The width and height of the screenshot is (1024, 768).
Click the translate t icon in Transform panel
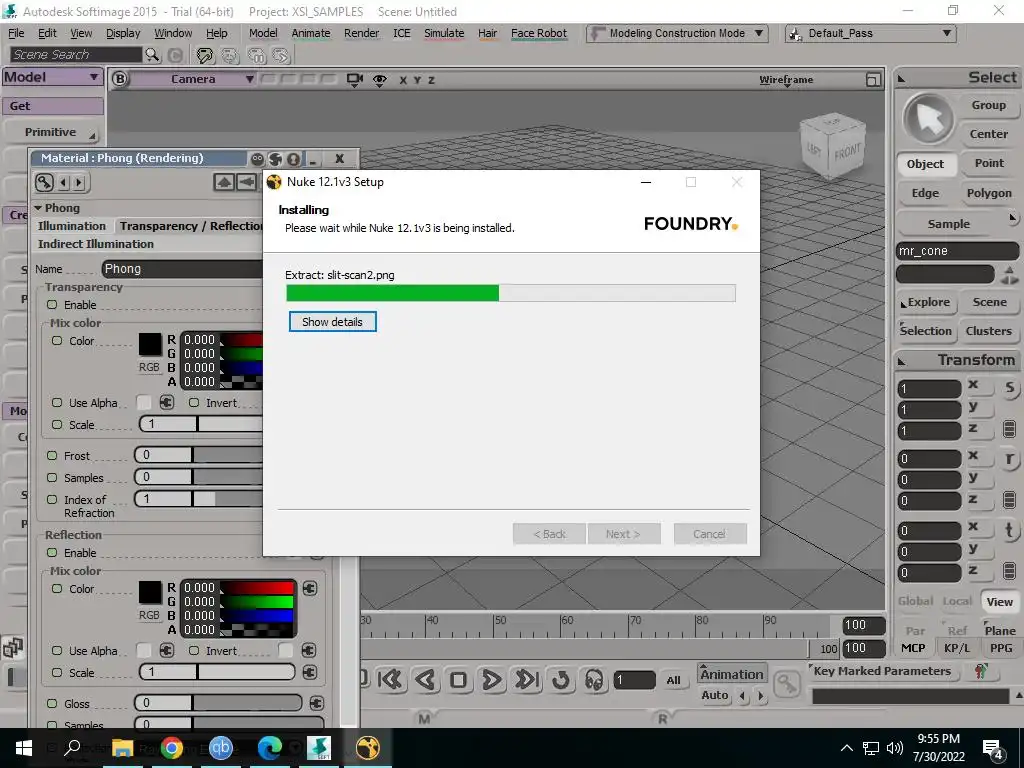pos(1010,530)
